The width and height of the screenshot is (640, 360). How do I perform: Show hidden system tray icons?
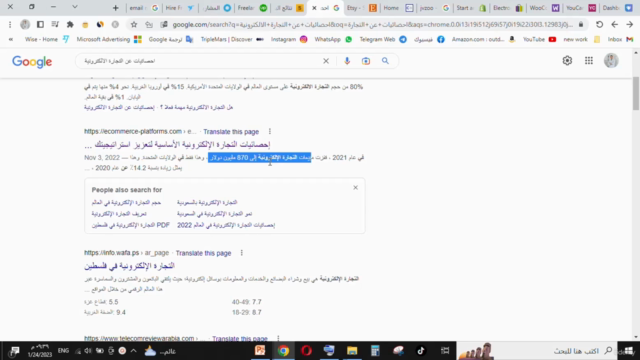pyautogui.click(x=133, y=351)
